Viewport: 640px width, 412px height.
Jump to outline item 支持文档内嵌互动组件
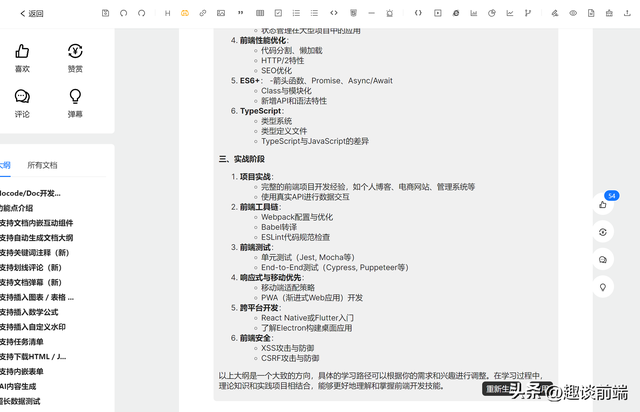[x=36, y=223]
